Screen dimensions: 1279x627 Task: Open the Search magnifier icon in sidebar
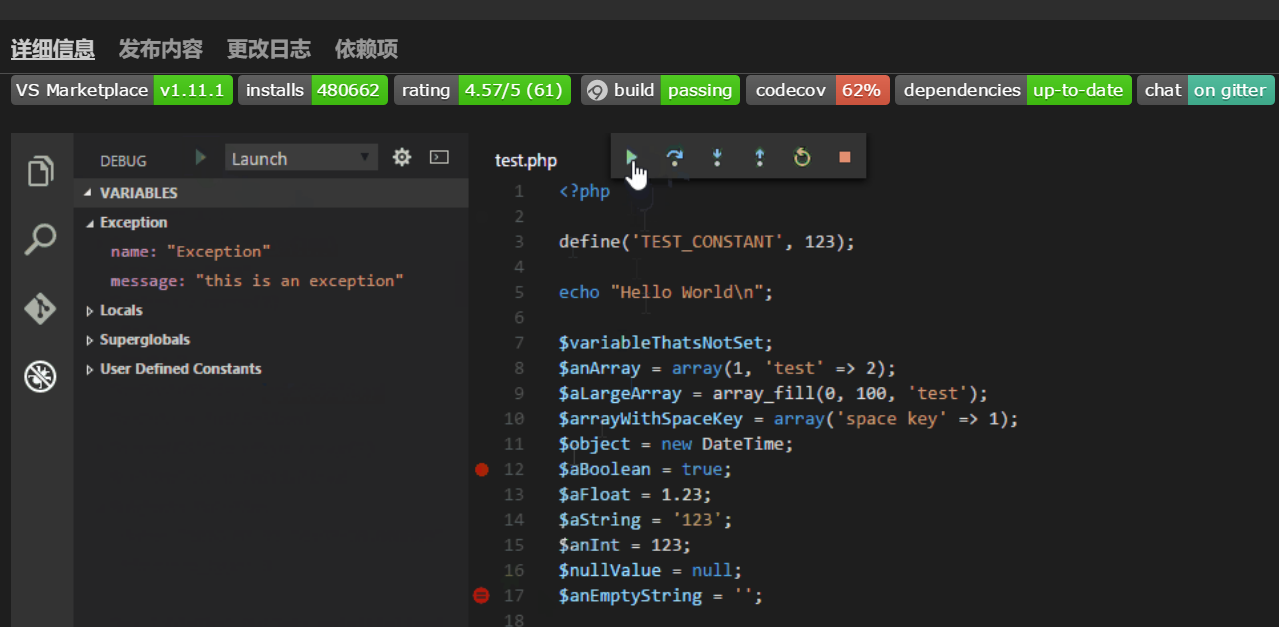point(40,240)
